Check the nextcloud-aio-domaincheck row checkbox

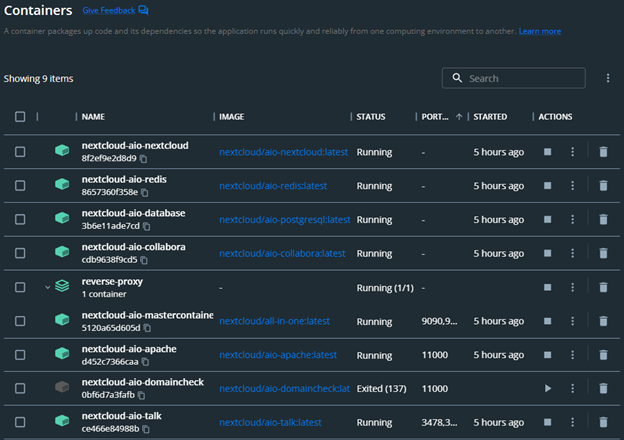tap(20, 388)
